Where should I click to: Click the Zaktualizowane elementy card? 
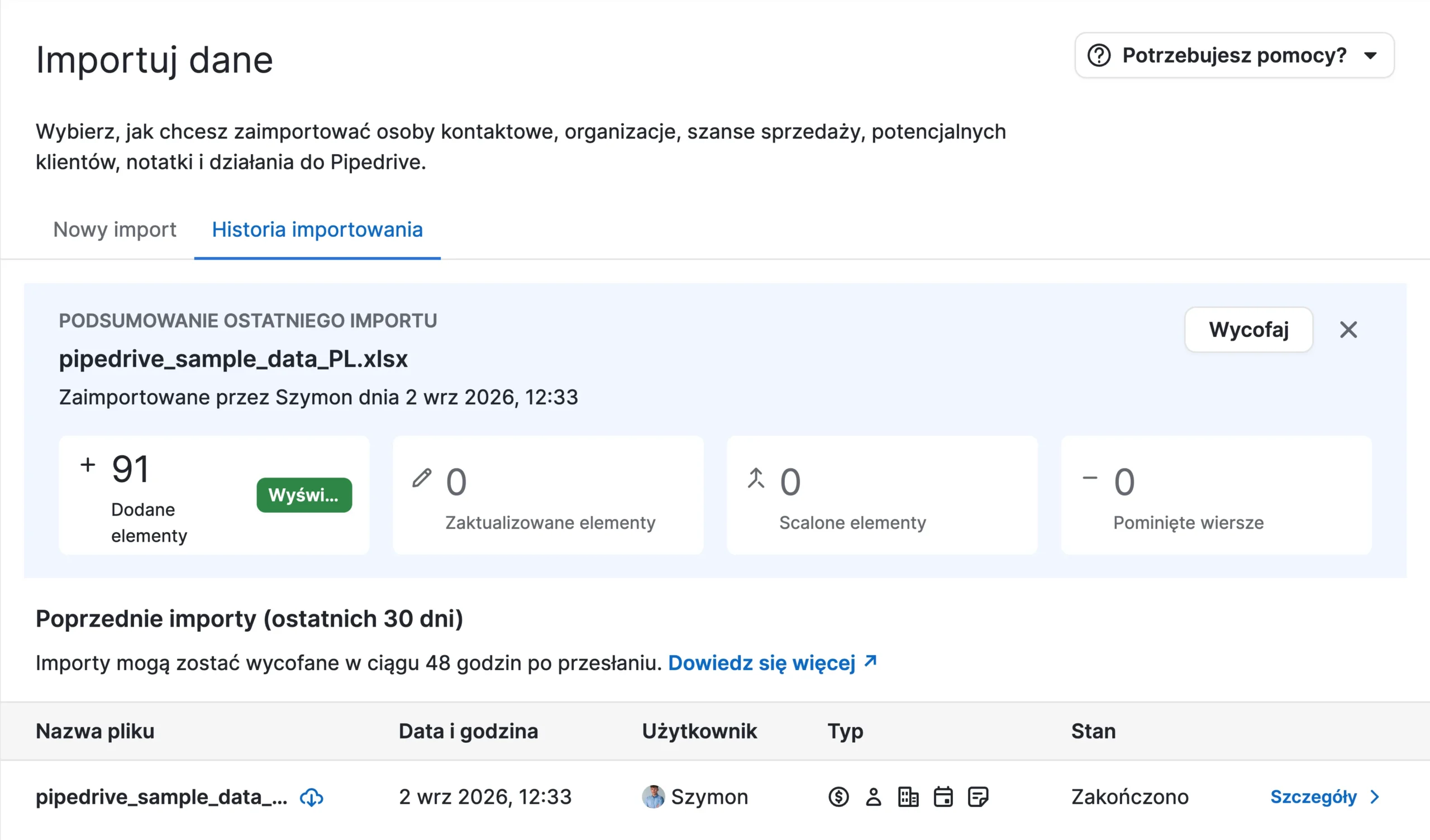click(x=548, y=495)
